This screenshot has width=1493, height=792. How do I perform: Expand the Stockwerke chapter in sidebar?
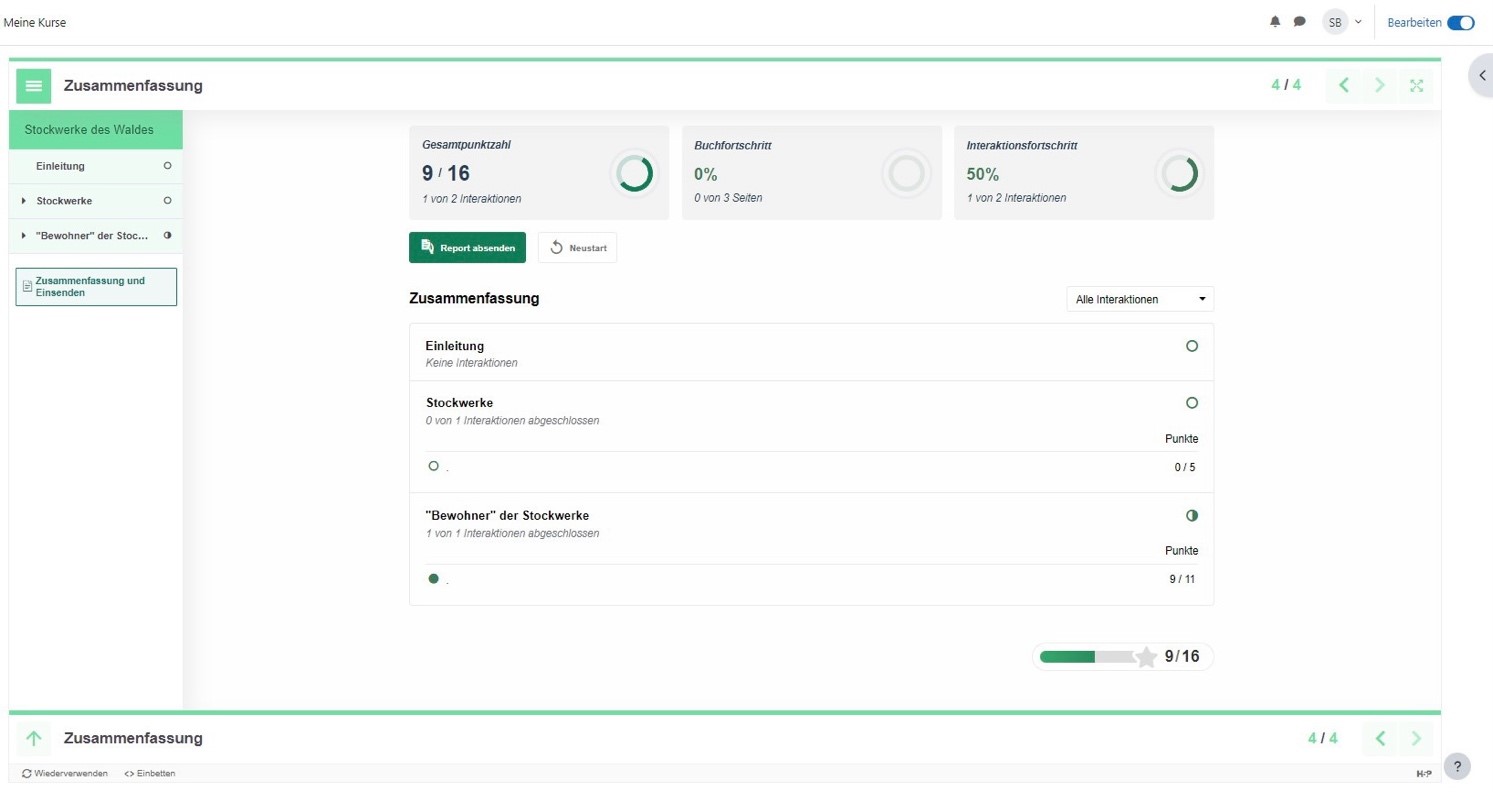tap(24, 201)
